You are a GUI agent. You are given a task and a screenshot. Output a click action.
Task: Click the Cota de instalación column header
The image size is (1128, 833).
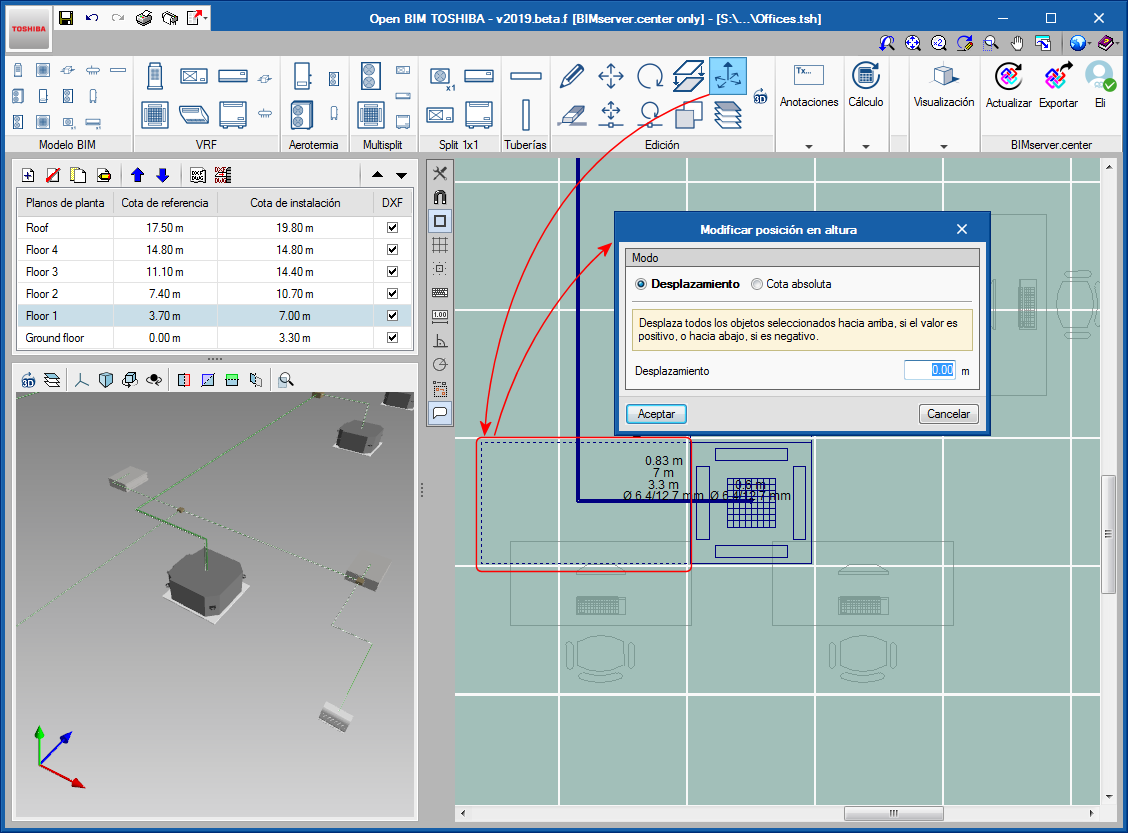[295, 203]
